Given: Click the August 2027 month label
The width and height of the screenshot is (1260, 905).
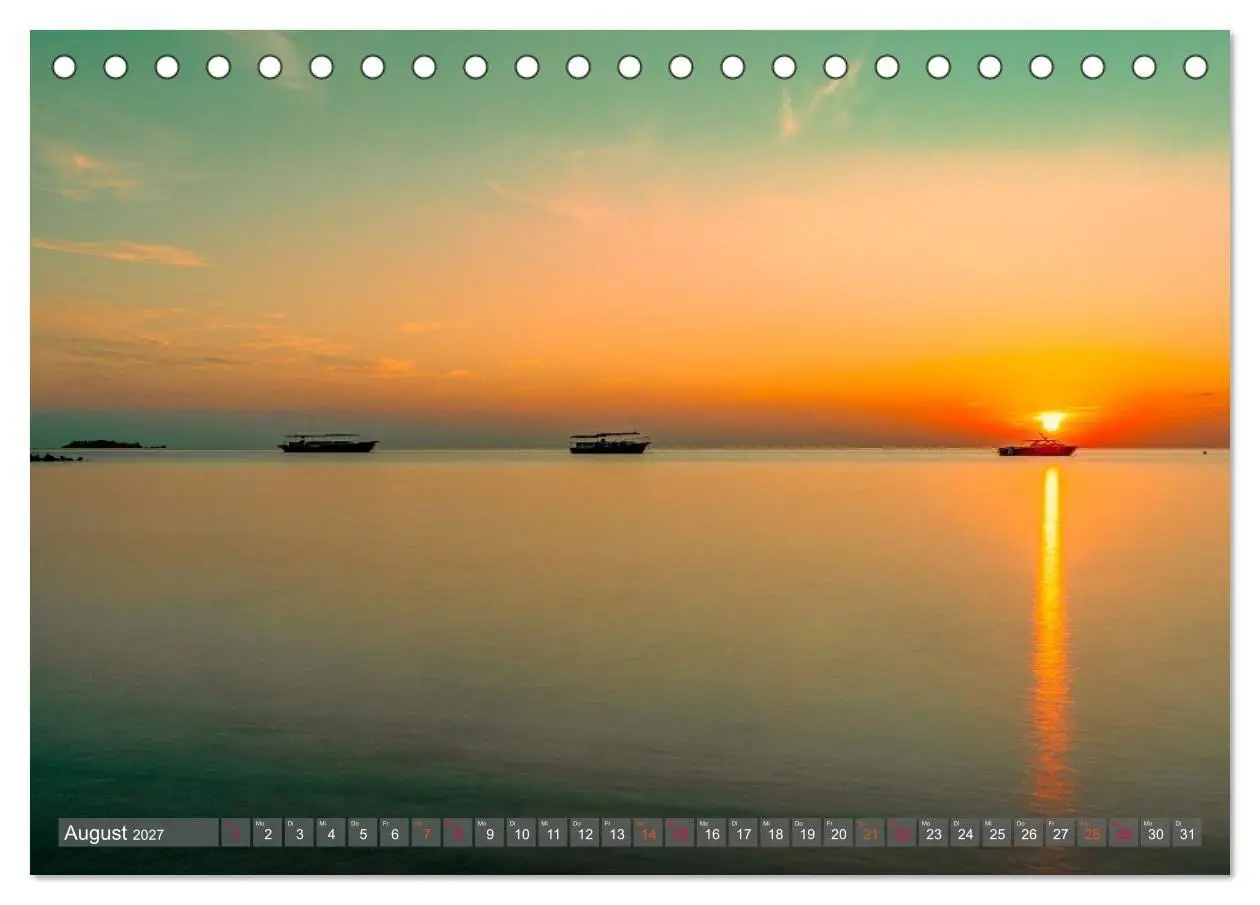Looking at the screenshot, I should [x=114, y=833].
